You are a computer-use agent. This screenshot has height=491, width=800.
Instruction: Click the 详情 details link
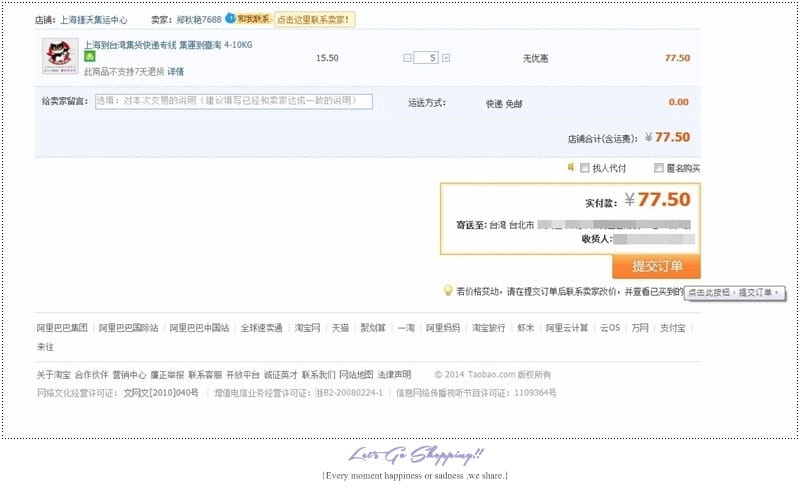(x=176, y=72)
